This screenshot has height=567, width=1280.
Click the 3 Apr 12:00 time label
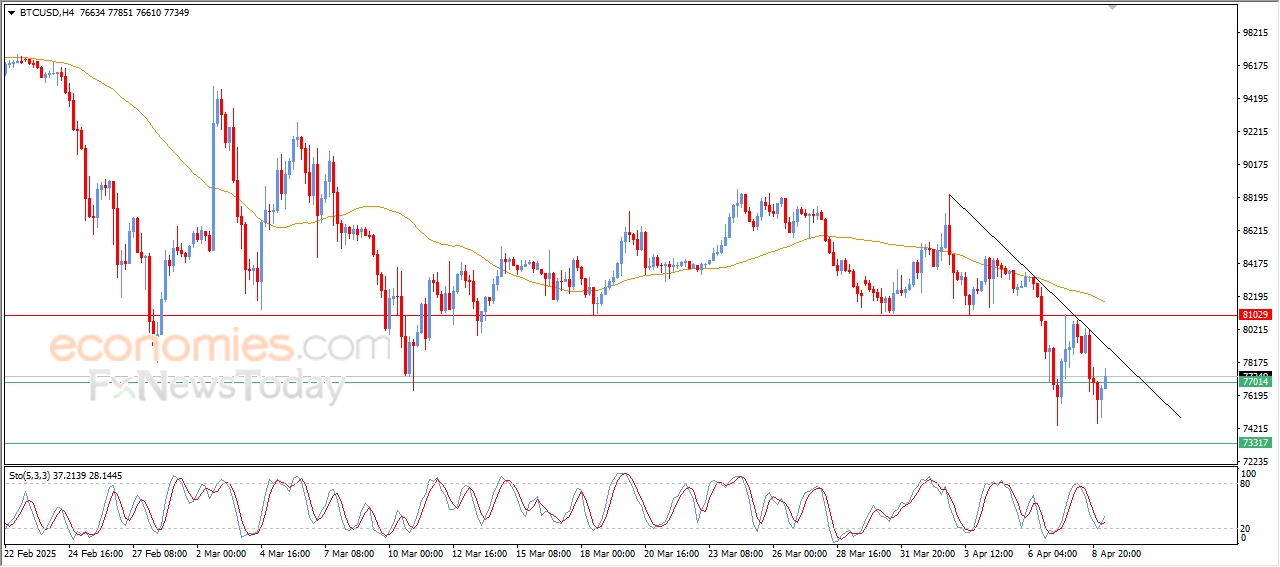(x=991, y=553)
